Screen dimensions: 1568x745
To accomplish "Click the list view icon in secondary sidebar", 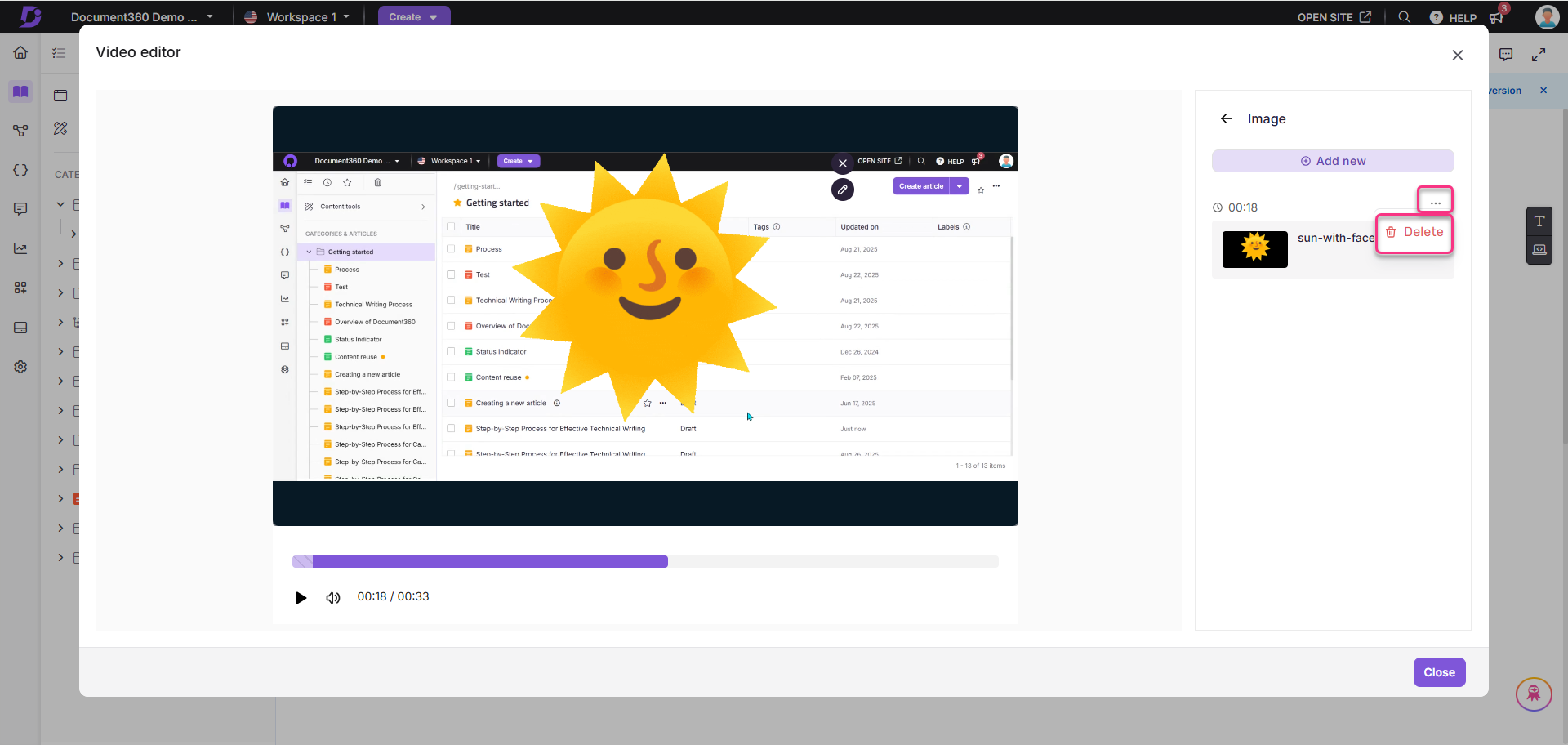I will [59, 53].
